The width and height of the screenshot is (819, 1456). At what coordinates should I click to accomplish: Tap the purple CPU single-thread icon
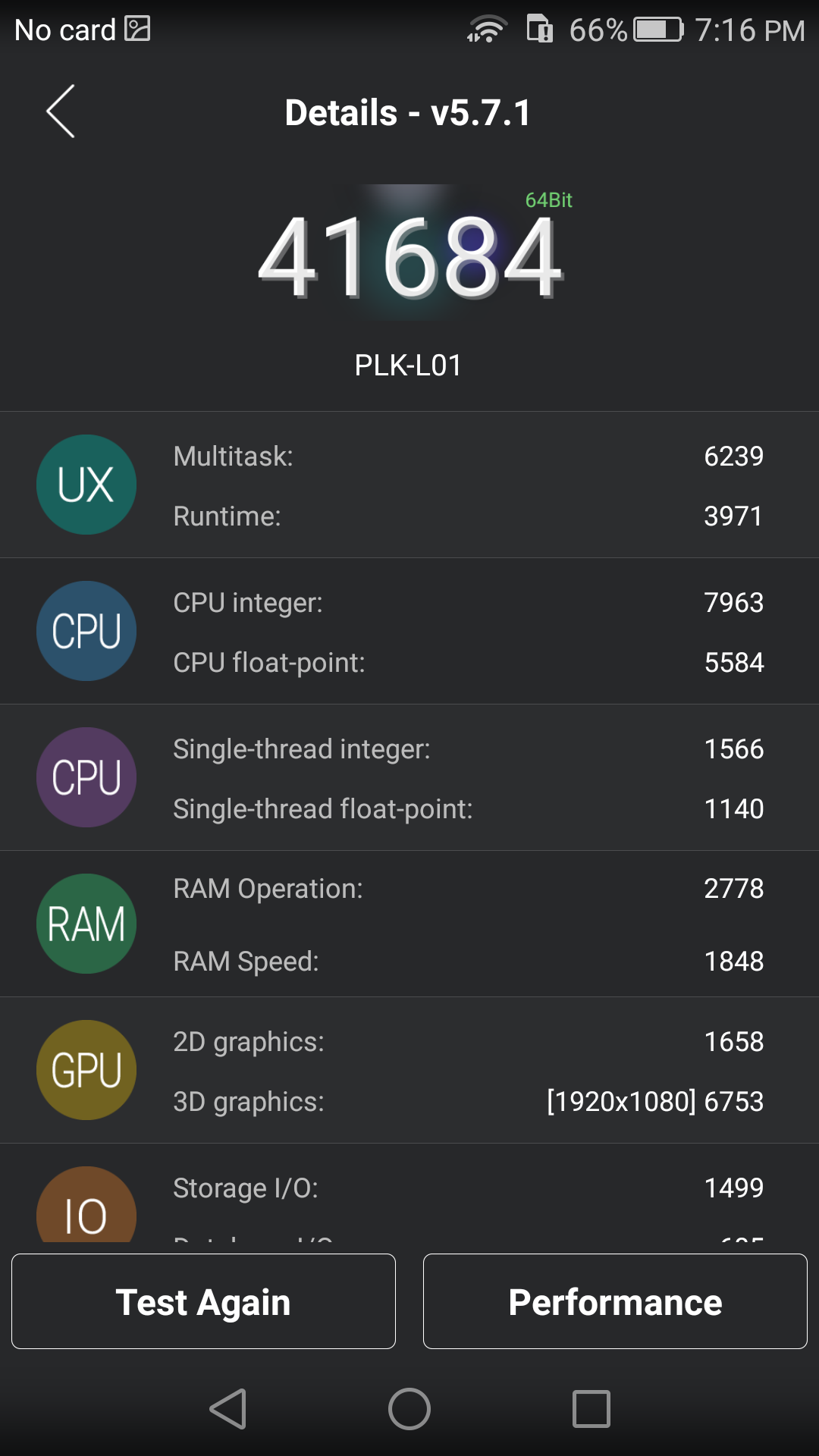tap(86, 777)
